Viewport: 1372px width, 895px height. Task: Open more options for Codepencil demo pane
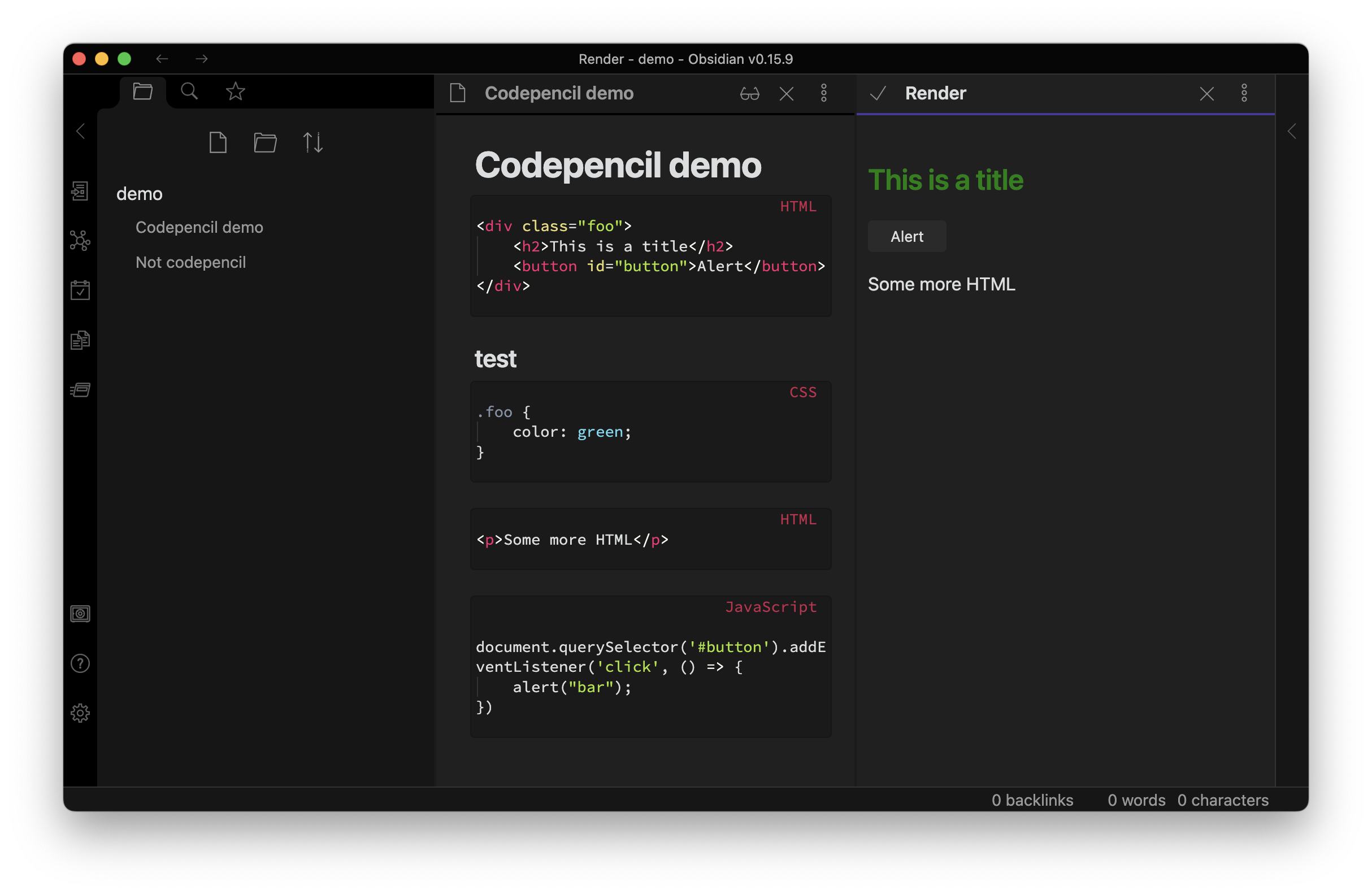[824, 93]
